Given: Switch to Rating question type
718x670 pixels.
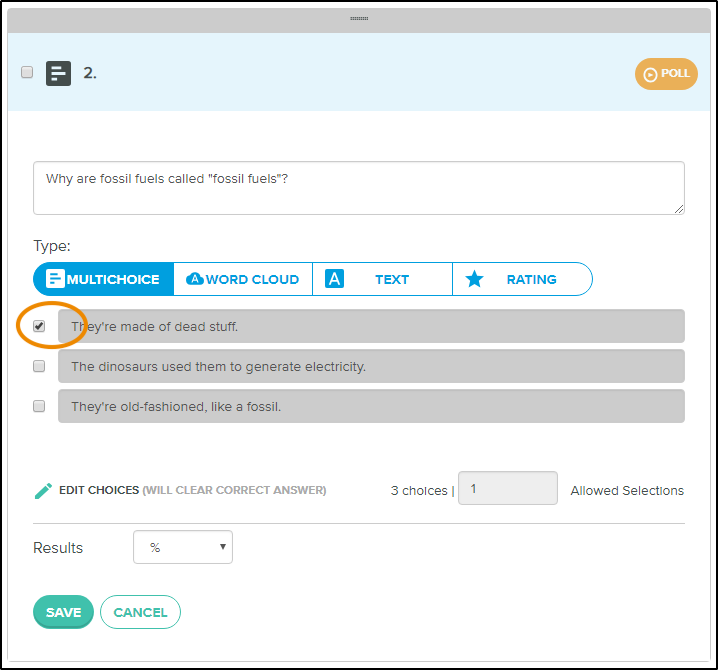Looking at the screenshot, I should click(x=522, y=279).
